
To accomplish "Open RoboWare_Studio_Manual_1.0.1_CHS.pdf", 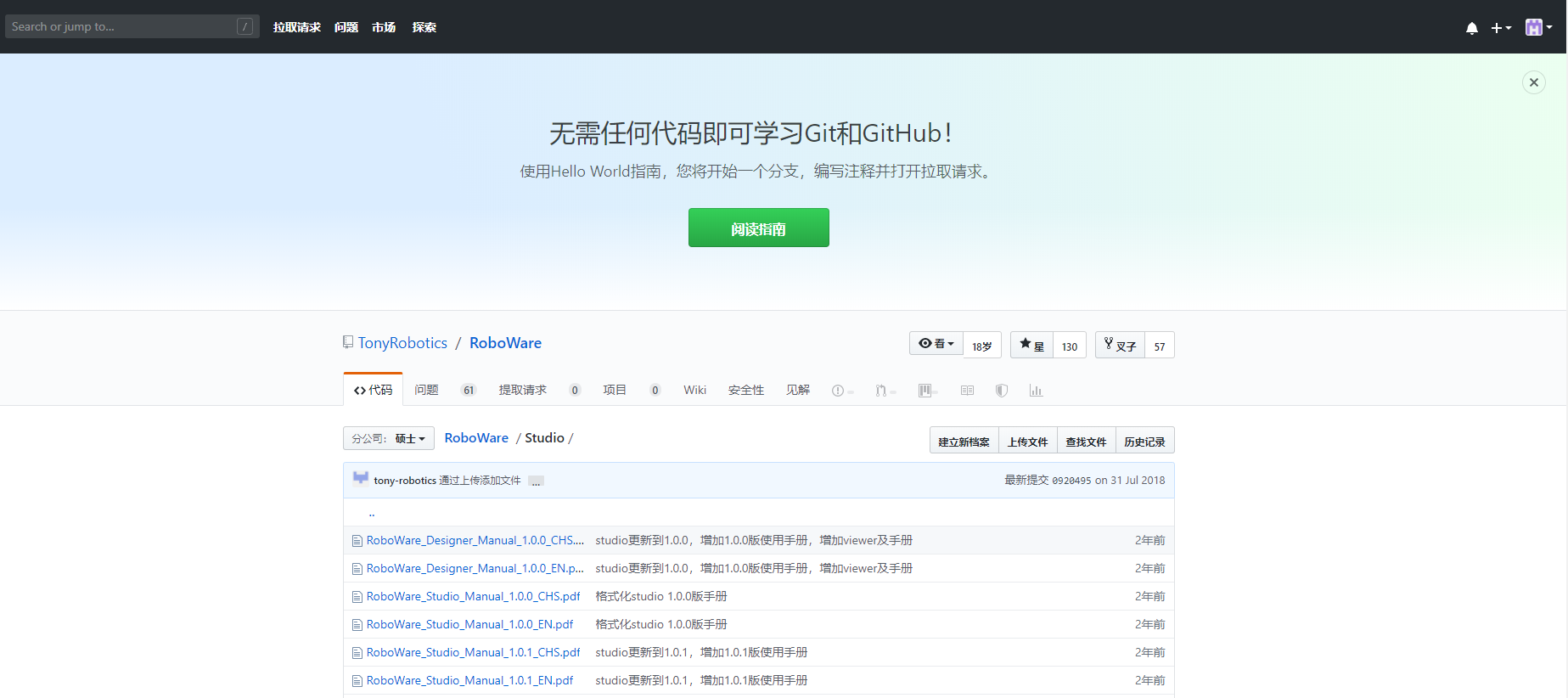I will [x=474, y=652].
